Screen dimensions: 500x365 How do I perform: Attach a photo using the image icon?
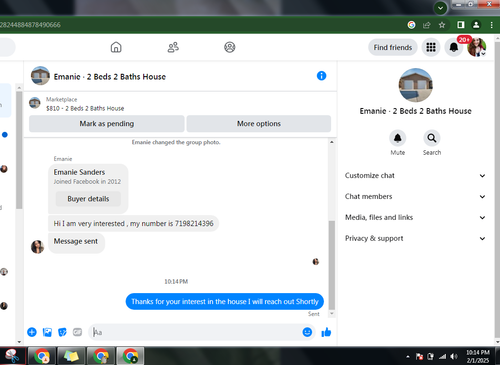pos(47,332)
